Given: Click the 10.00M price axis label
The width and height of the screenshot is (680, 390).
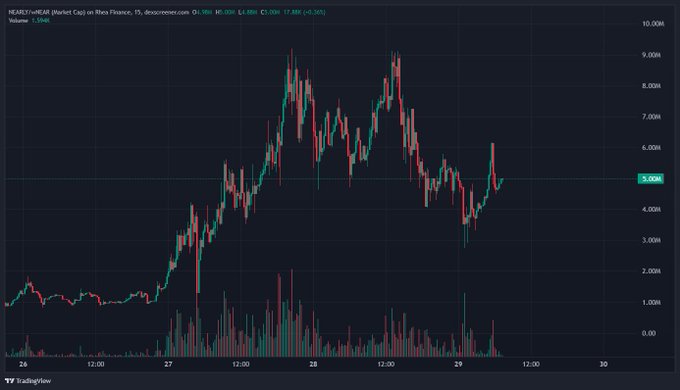Looking at the screenshot, I should click(653, 24).
